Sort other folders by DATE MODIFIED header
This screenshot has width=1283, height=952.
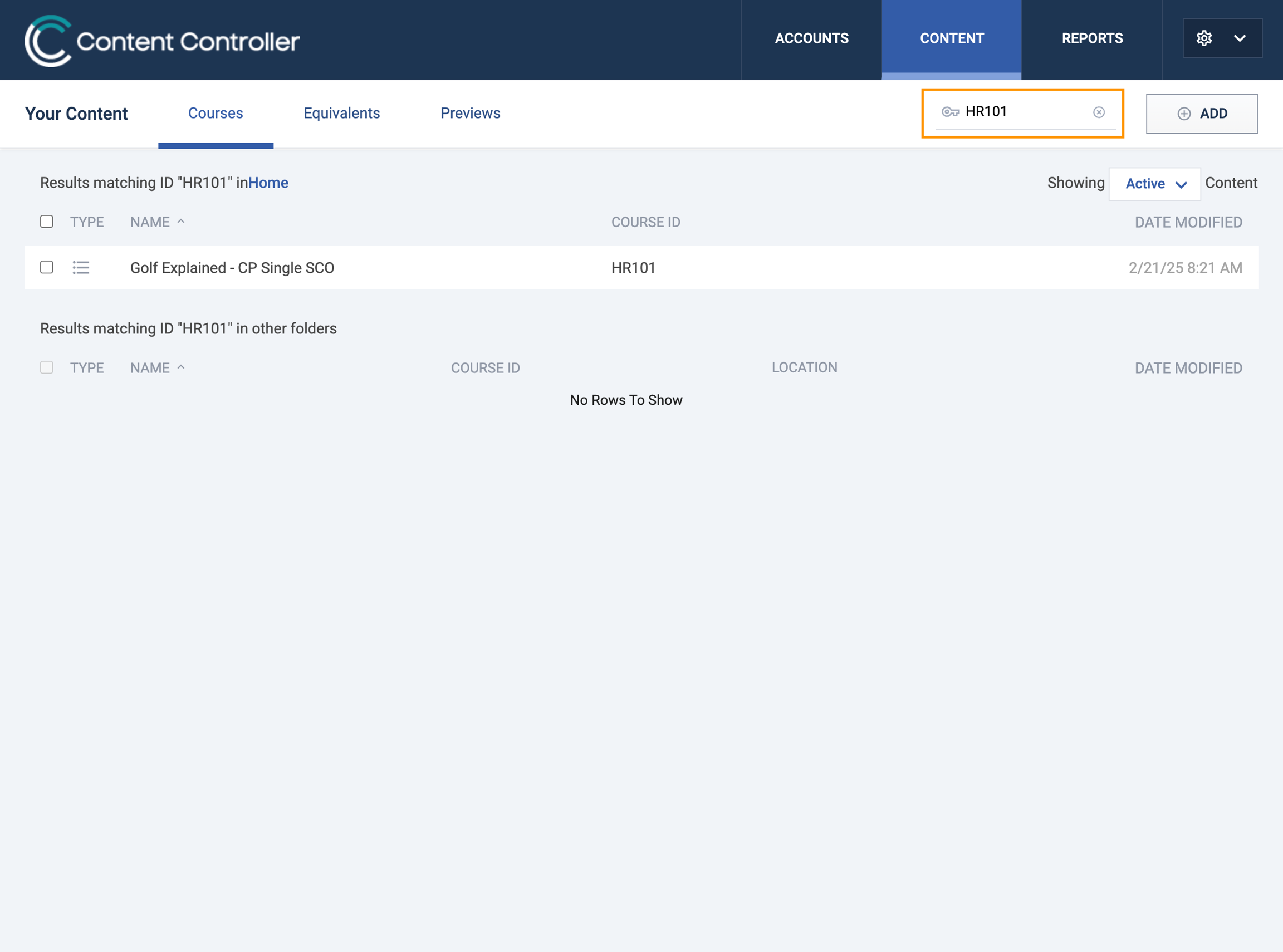point(1188,367)
